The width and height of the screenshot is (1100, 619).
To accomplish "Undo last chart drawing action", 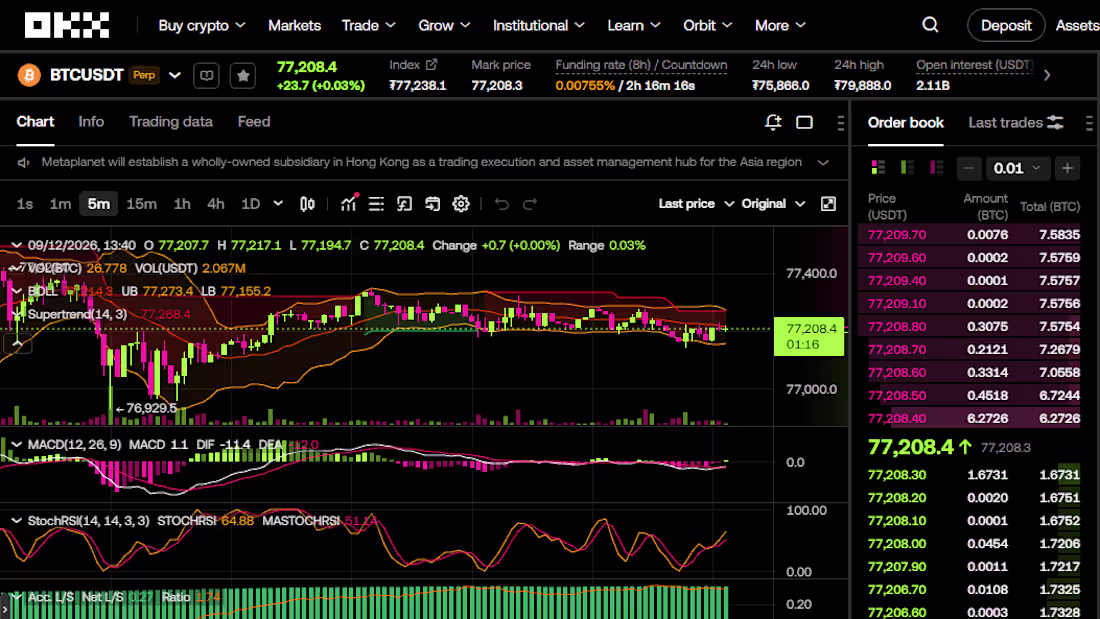I will click(502, 204).
